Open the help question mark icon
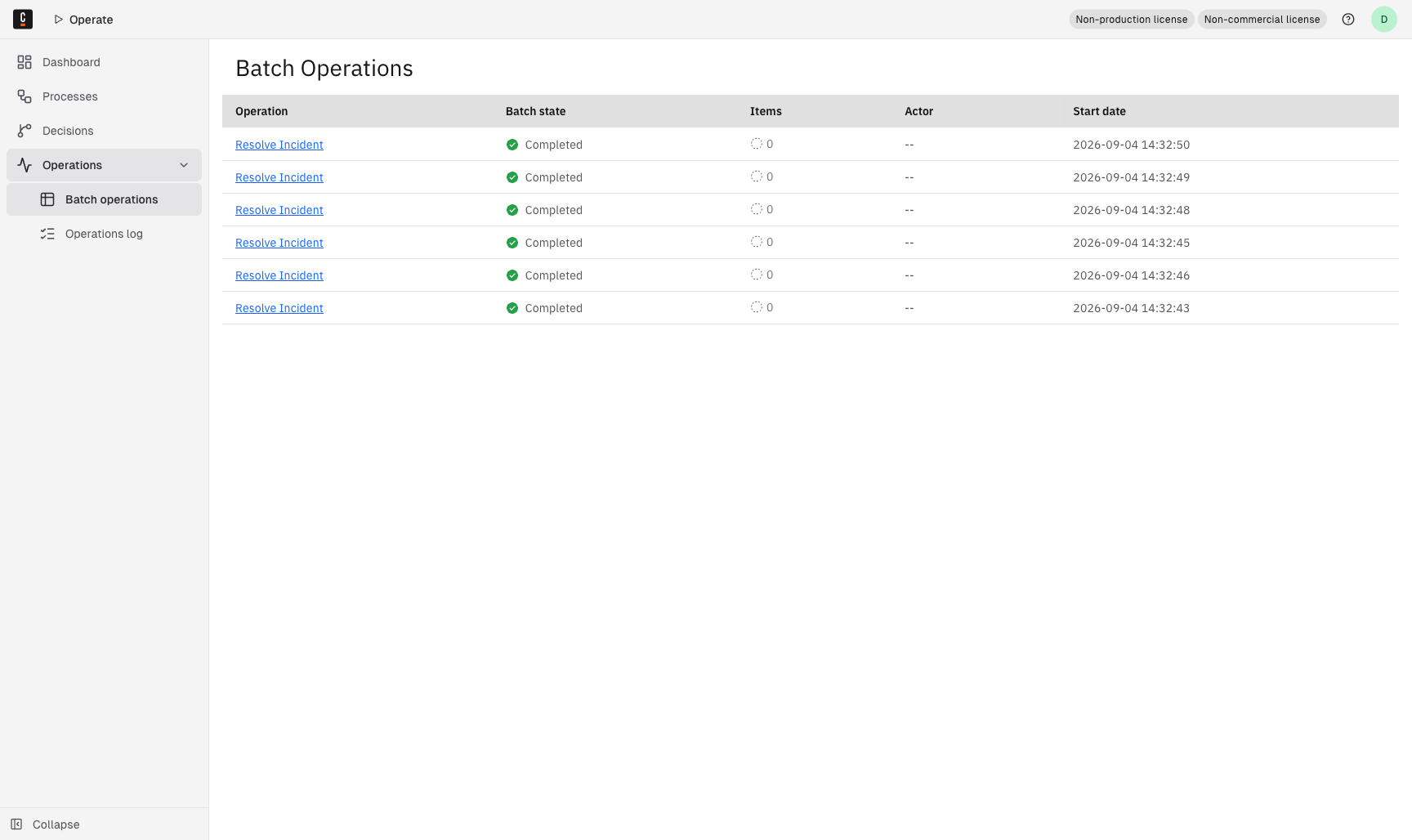Viewport: 1412px width, 840px height. click(x=1348, y=20)
